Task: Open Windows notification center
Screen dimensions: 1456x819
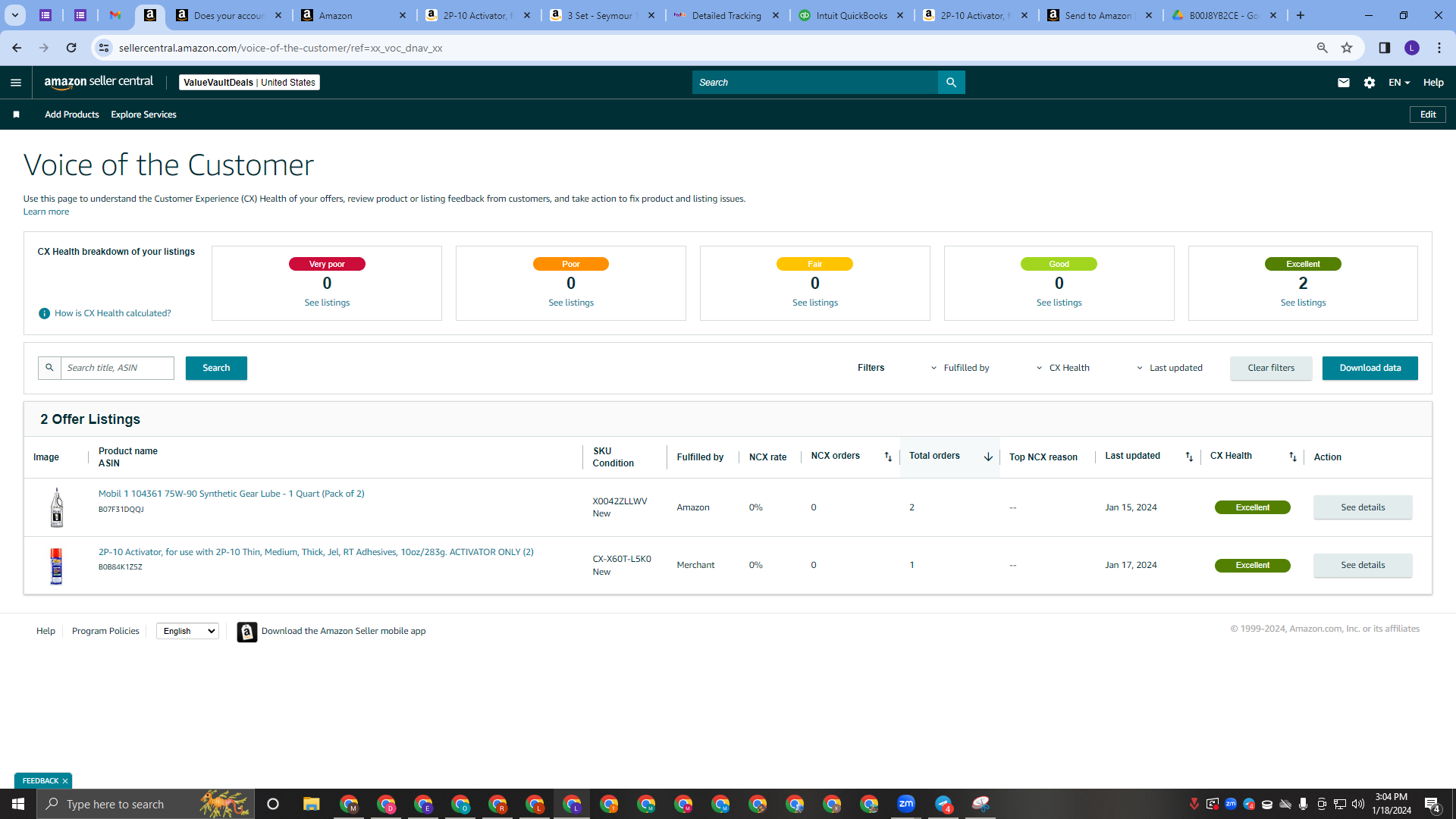Action: (x=1432, y=804)
